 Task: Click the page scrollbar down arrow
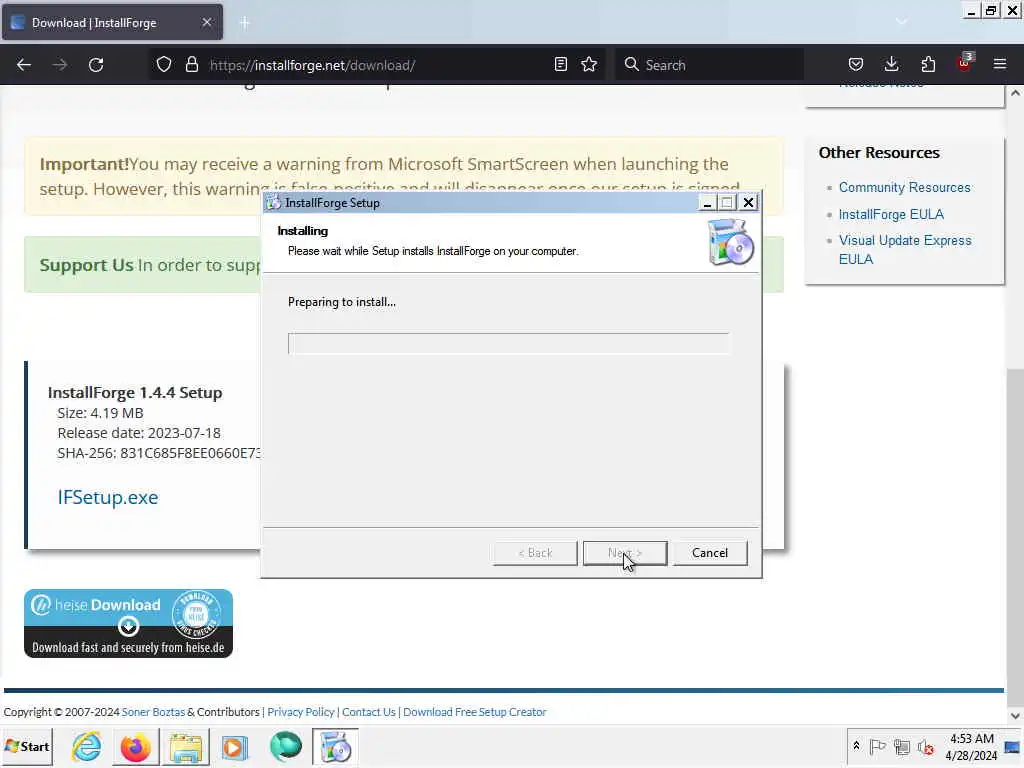[x=1015, y=716]
